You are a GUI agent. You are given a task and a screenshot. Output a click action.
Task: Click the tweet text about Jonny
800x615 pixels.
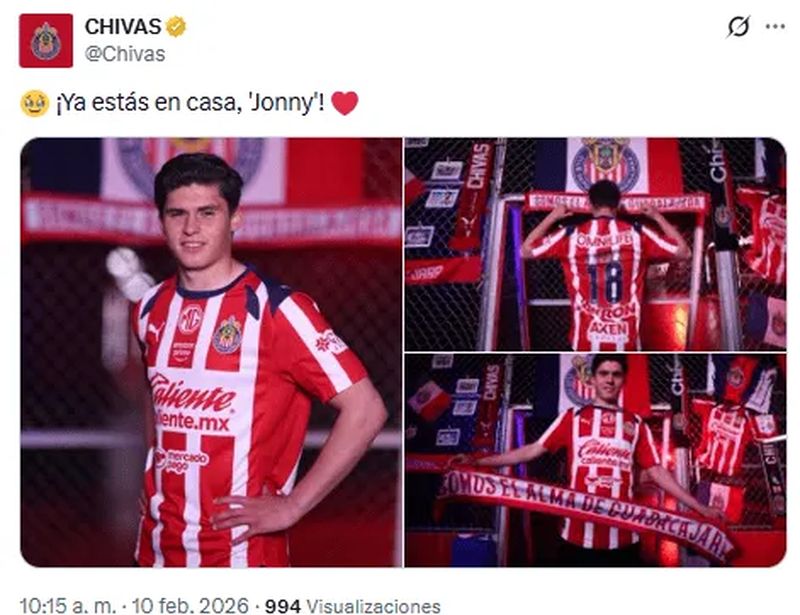(190, 103)
